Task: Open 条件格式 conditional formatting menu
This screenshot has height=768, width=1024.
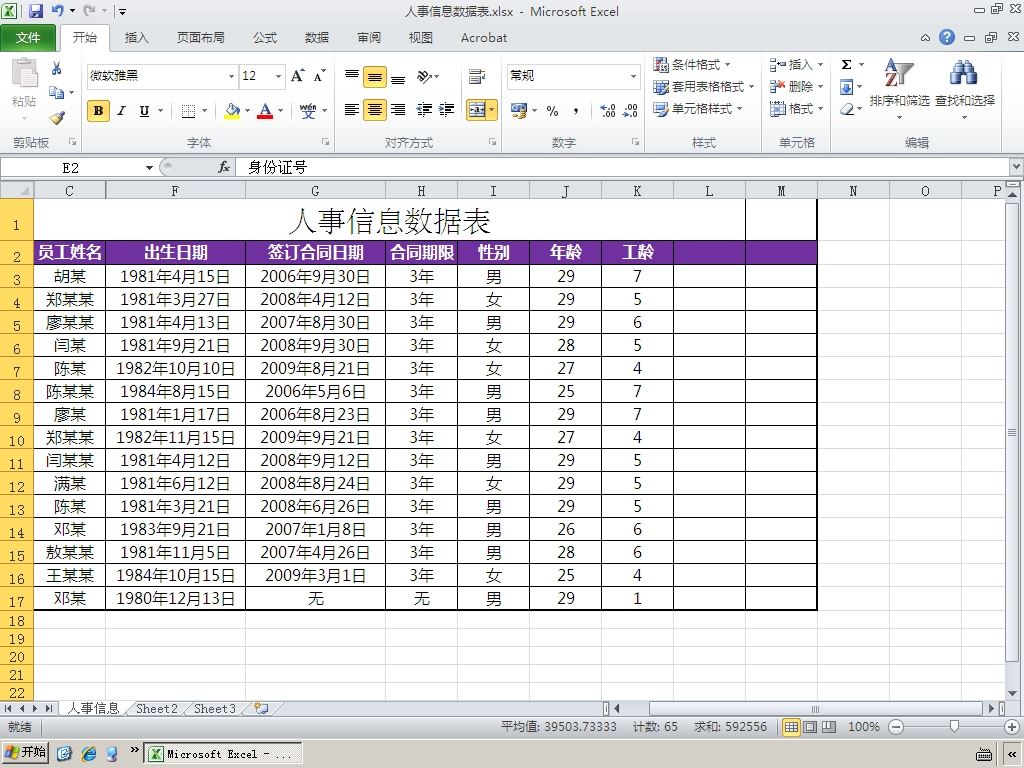Action: pyautogui.click(x=692, y=65)
